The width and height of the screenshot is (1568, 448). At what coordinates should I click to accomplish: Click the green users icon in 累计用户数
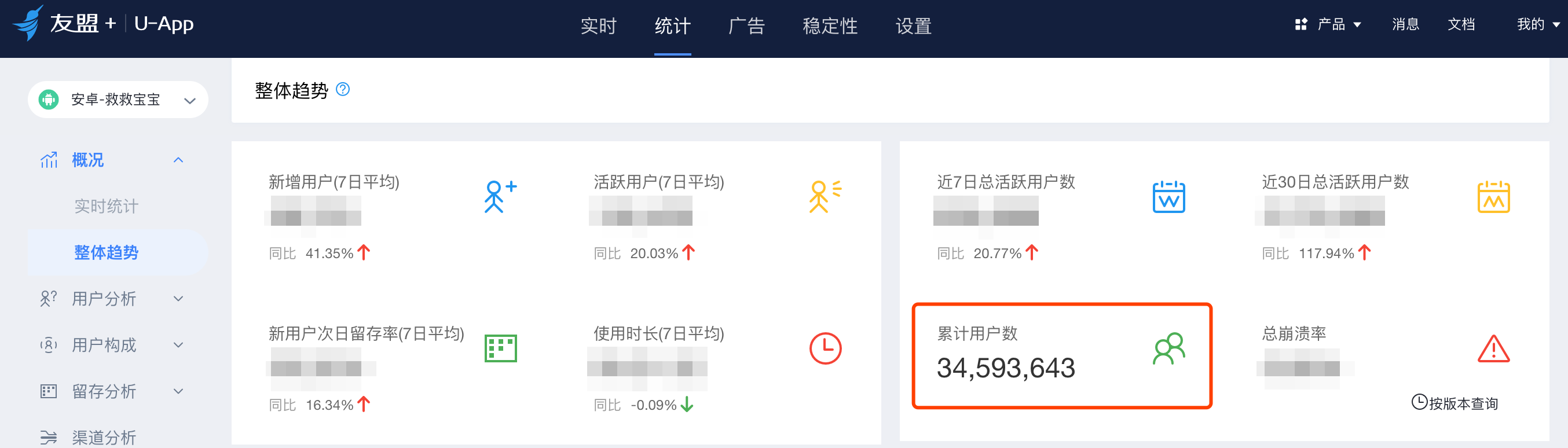click(1168, 348)
